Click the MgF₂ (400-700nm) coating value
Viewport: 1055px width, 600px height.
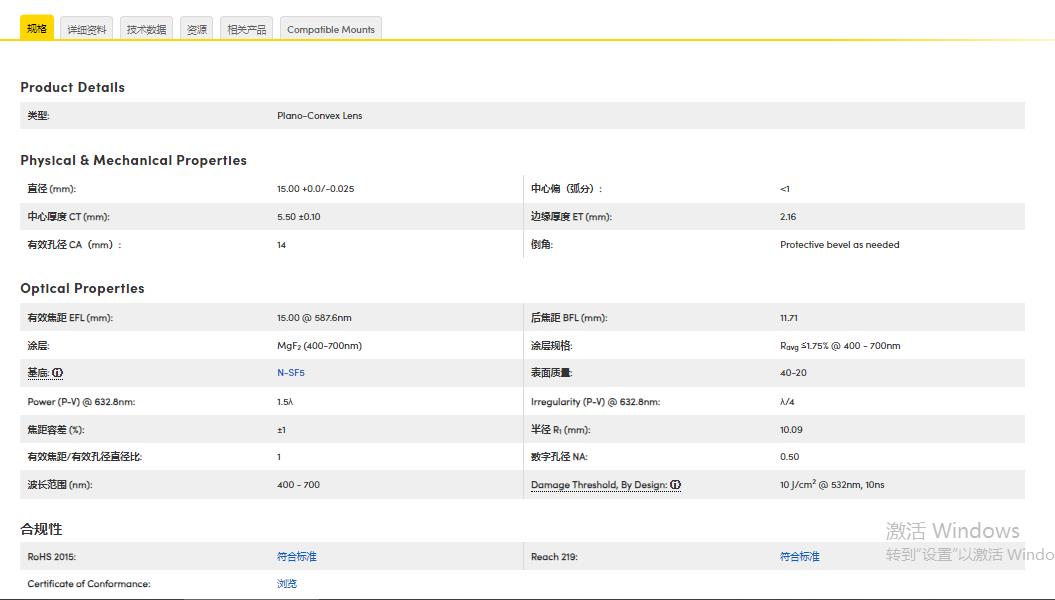click(319, 346)
